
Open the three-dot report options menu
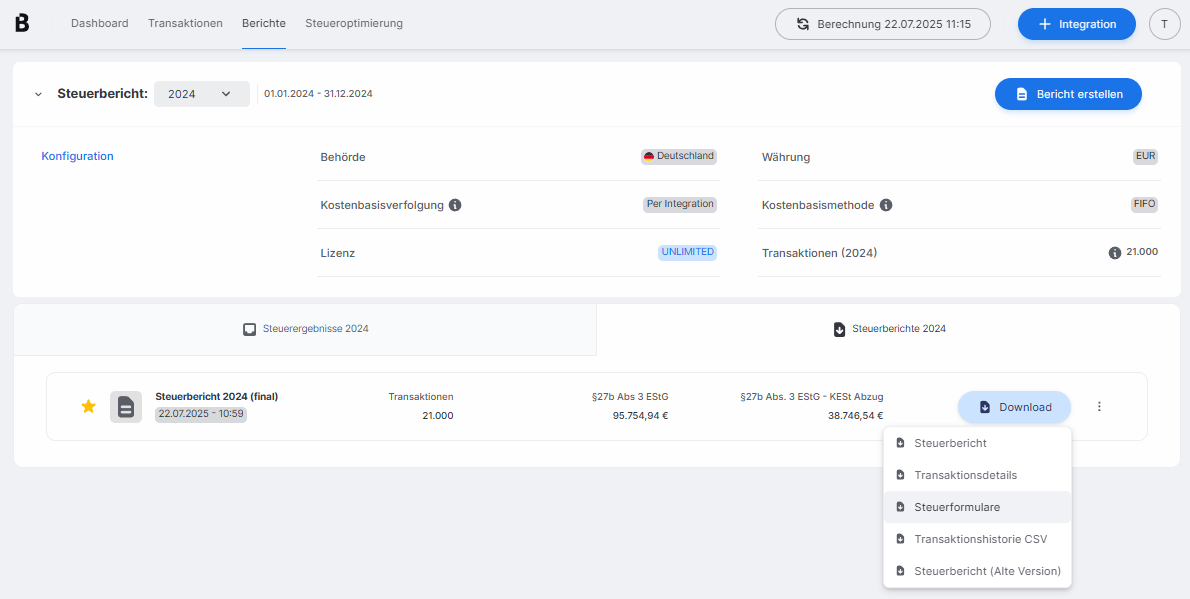1099,407
